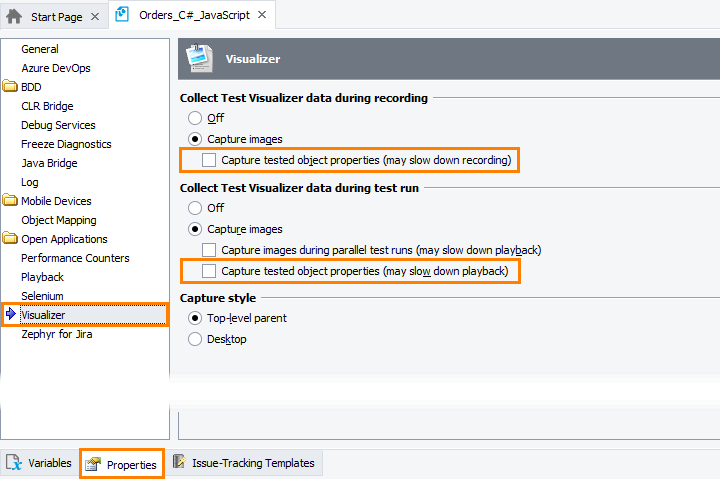Click the Orders_C#_JavaScript project tab icon
The image size is (720, 479).
(x=123, y=15)
